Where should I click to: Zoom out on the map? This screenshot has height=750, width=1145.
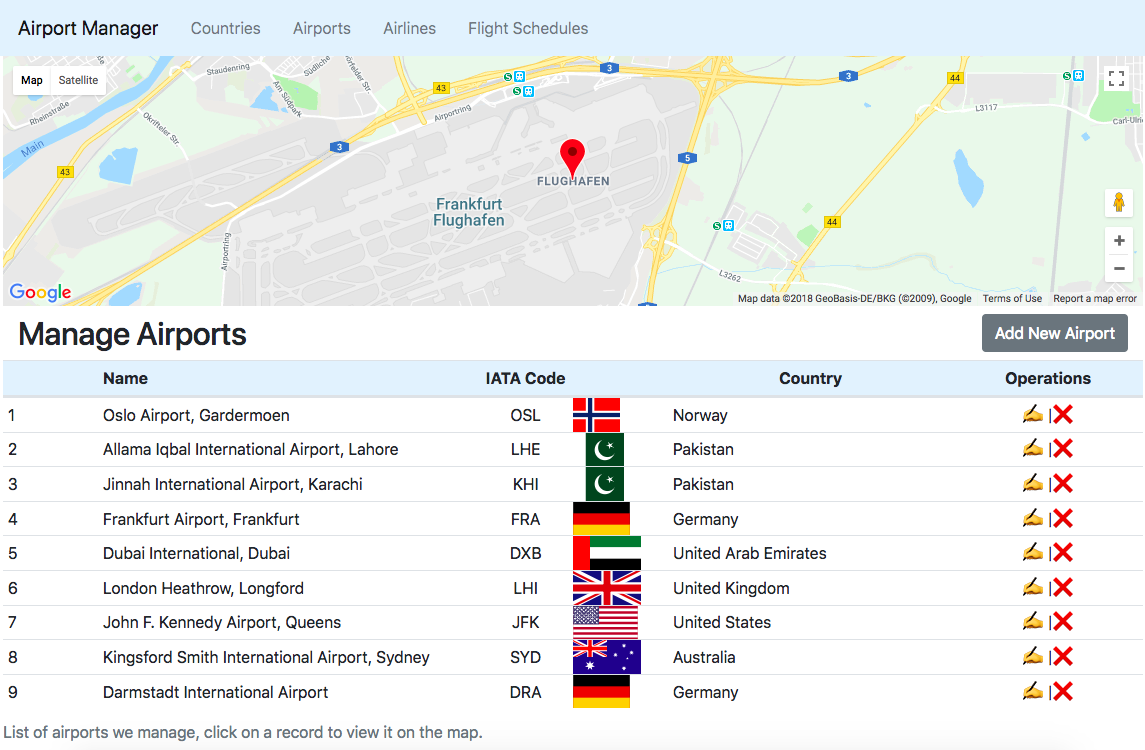click(x=1119, y=269)
